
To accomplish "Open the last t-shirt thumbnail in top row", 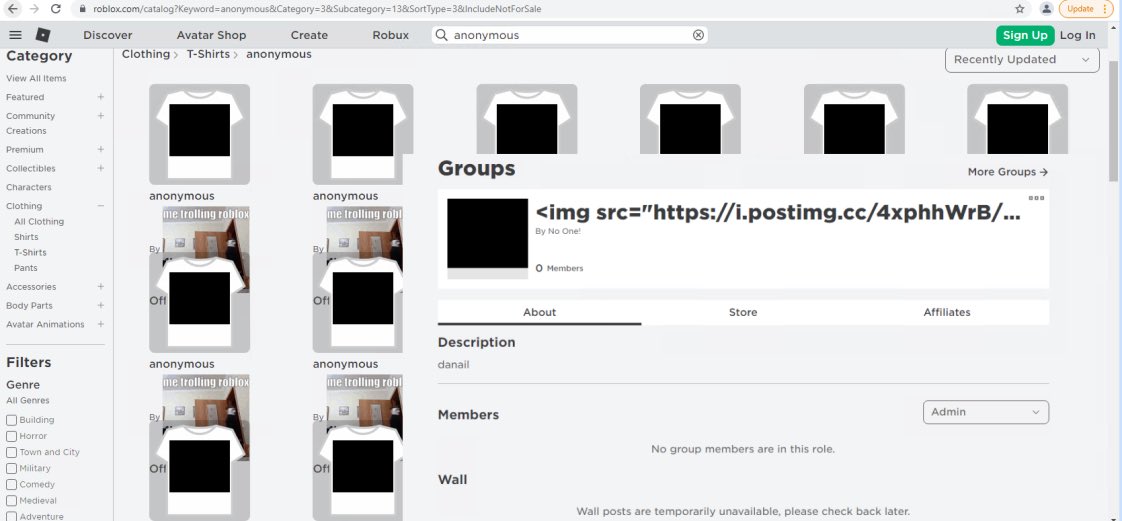I will 1017,119.
